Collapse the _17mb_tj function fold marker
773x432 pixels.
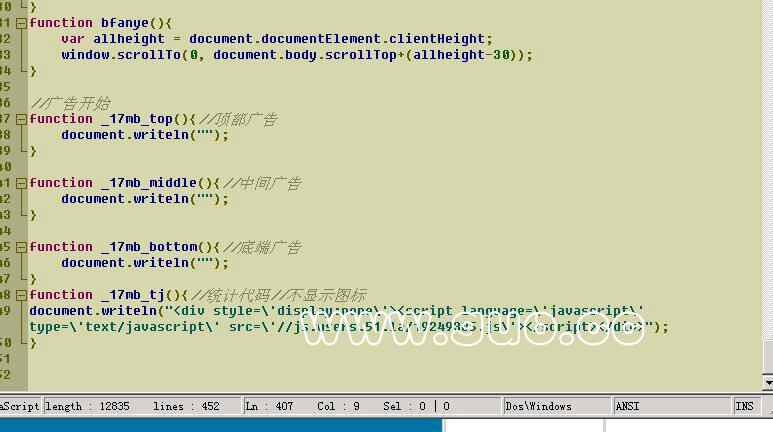pyautogui.click(x=21, y=295)
